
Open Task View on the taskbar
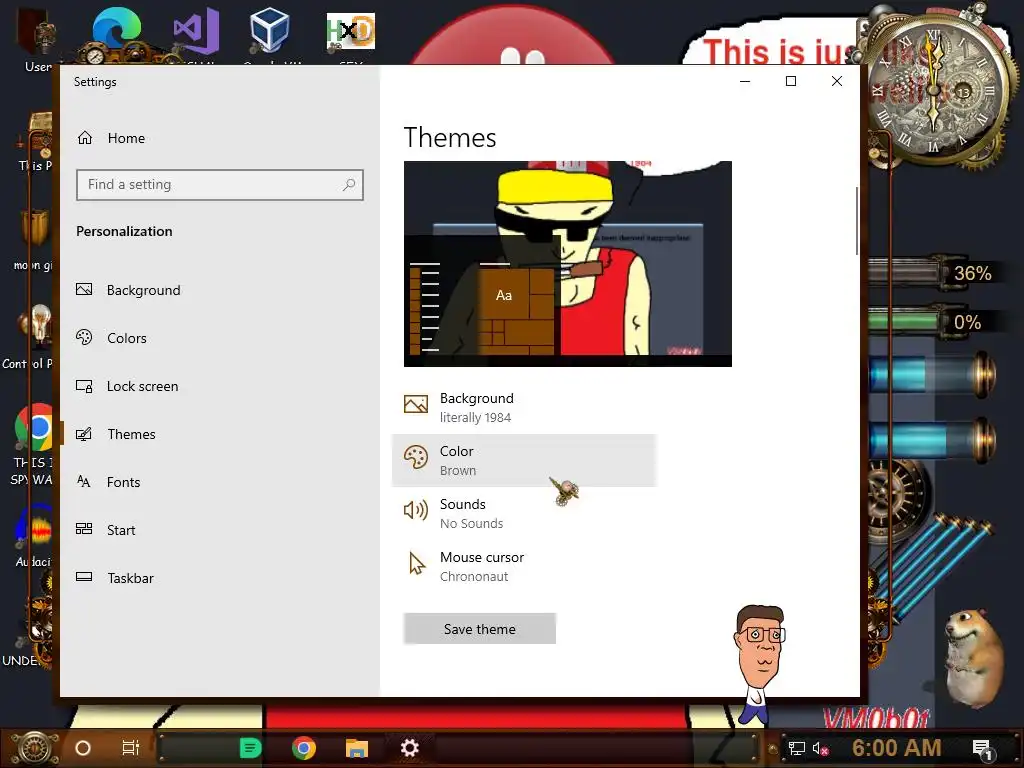tap(131, 748)
